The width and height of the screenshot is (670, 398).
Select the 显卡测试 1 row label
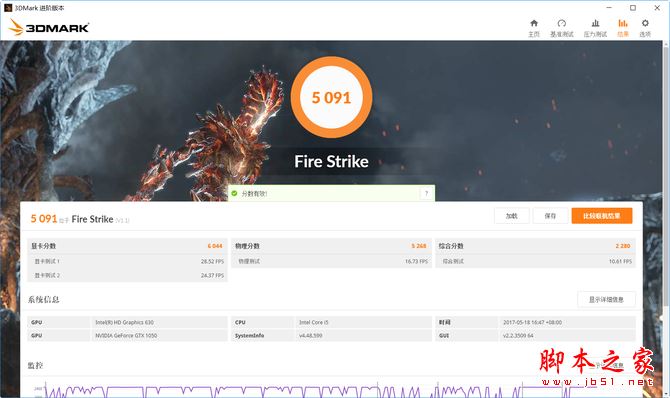pyautogui.click(x=47, y=261)
